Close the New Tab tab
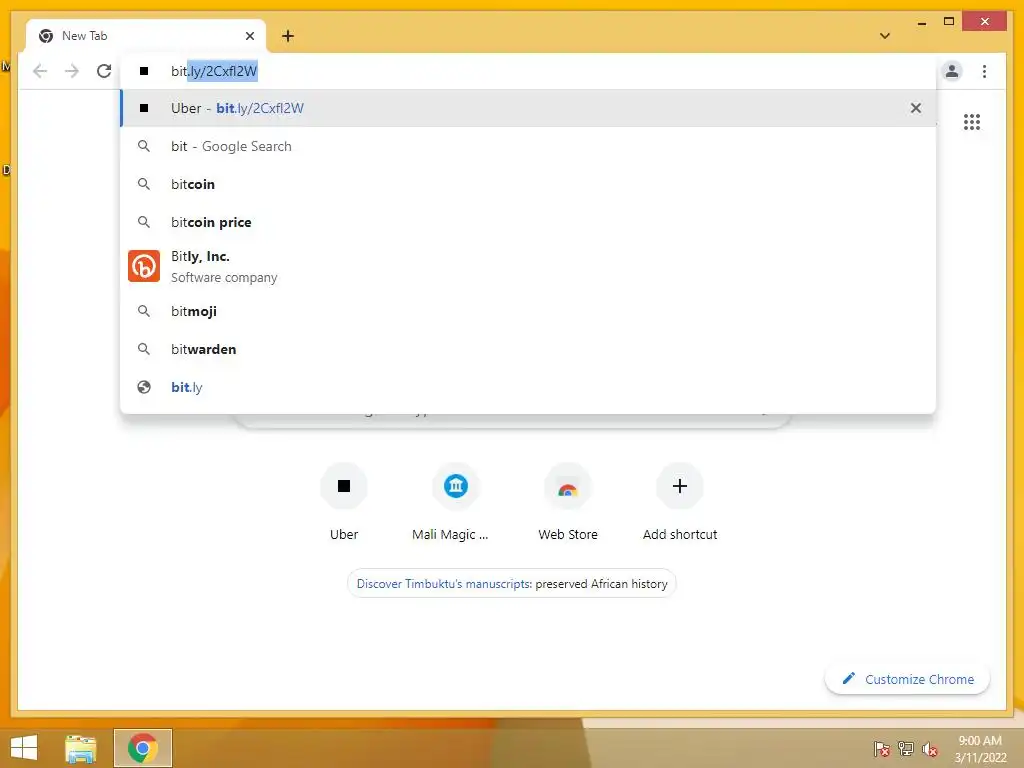This screenshot has width=1024, height=768. click(249, 36)
